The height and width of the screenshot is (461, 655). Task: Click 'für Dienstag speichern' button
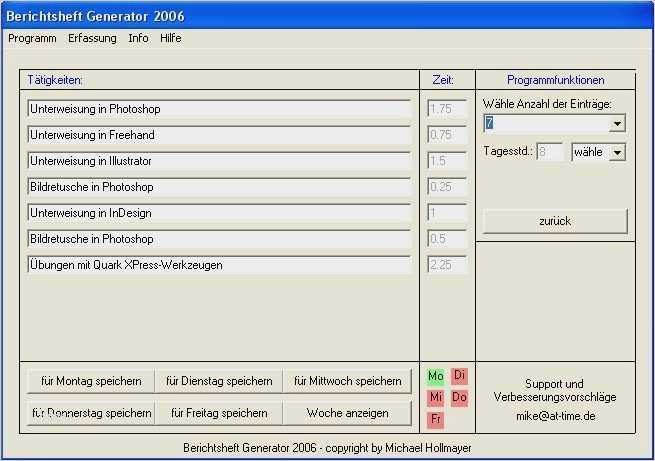click(219, 381)
